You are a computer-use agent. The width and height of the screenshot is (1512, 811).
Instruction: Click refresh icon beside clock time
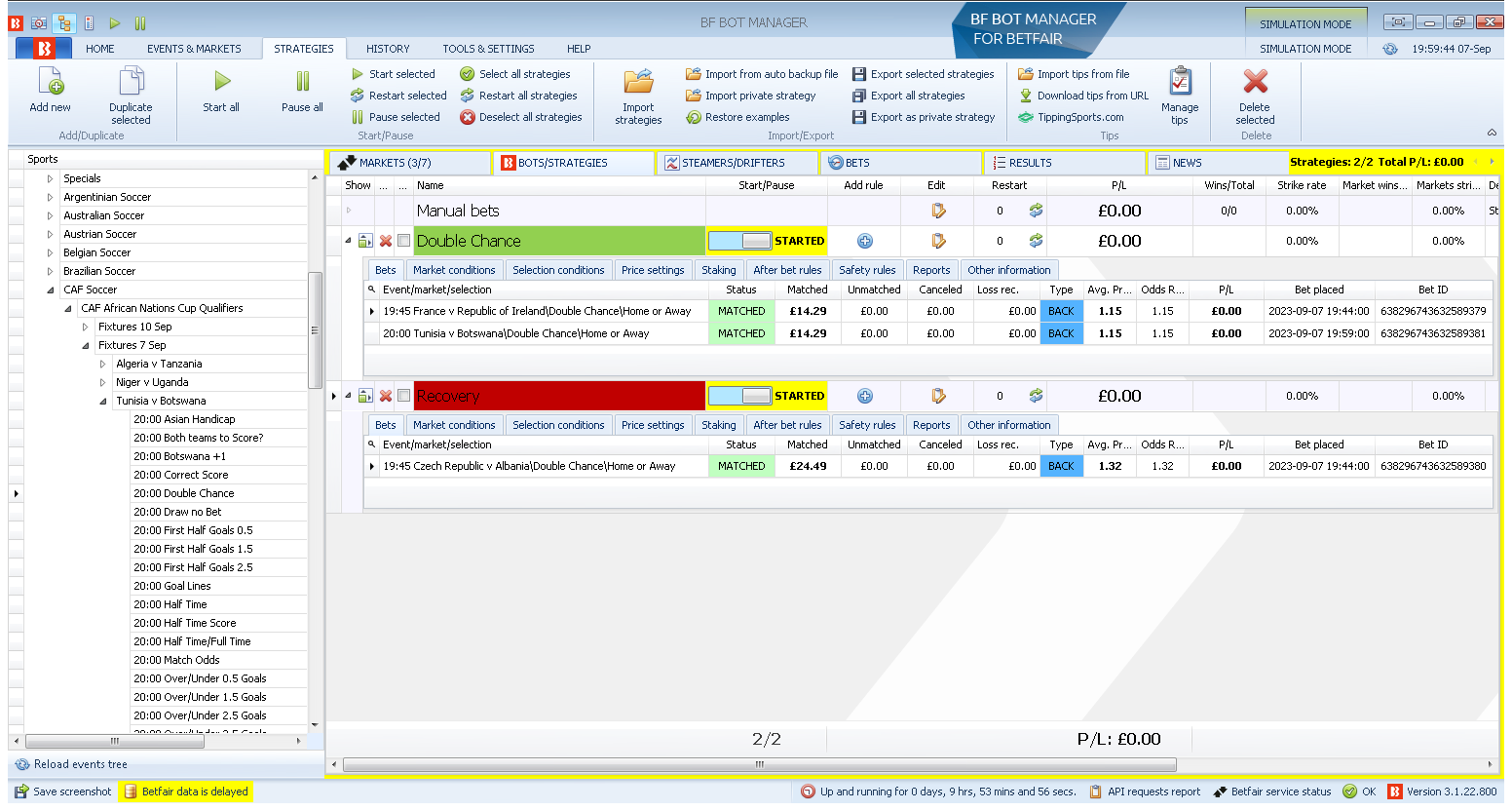[x=1390, y=49]
